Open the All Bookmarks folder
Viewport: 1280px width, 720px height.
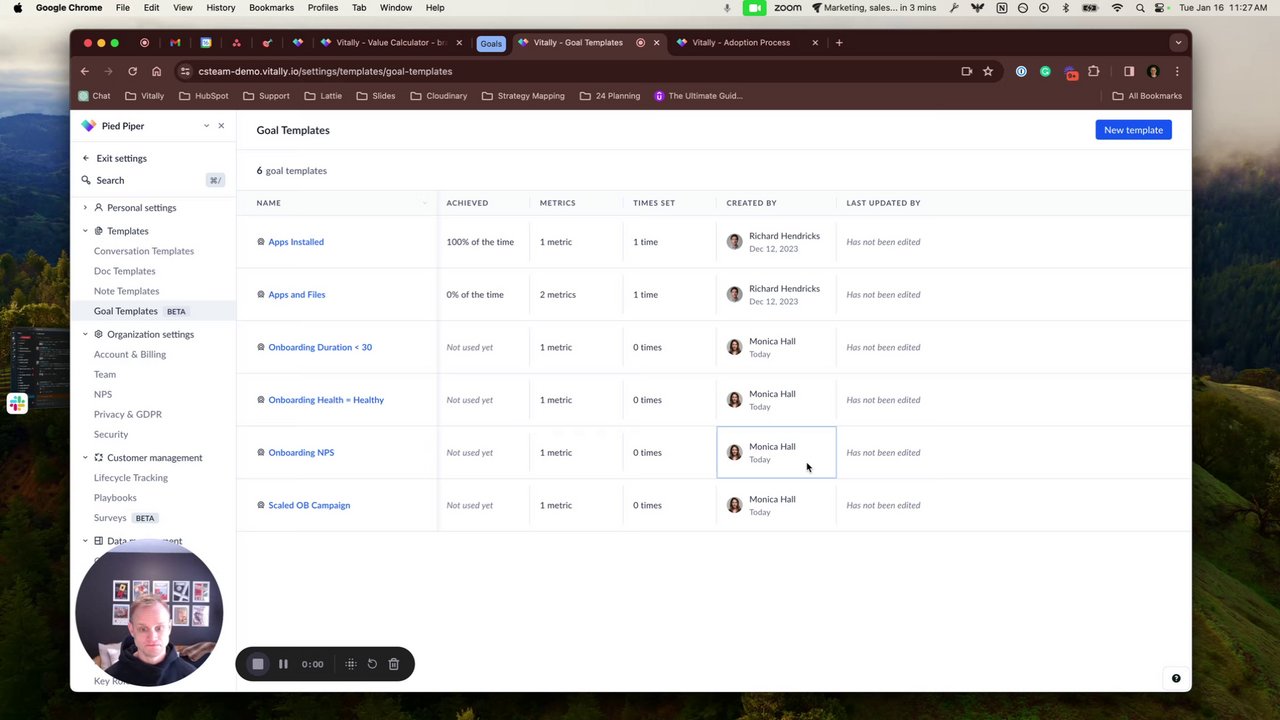pos(1147,96)
